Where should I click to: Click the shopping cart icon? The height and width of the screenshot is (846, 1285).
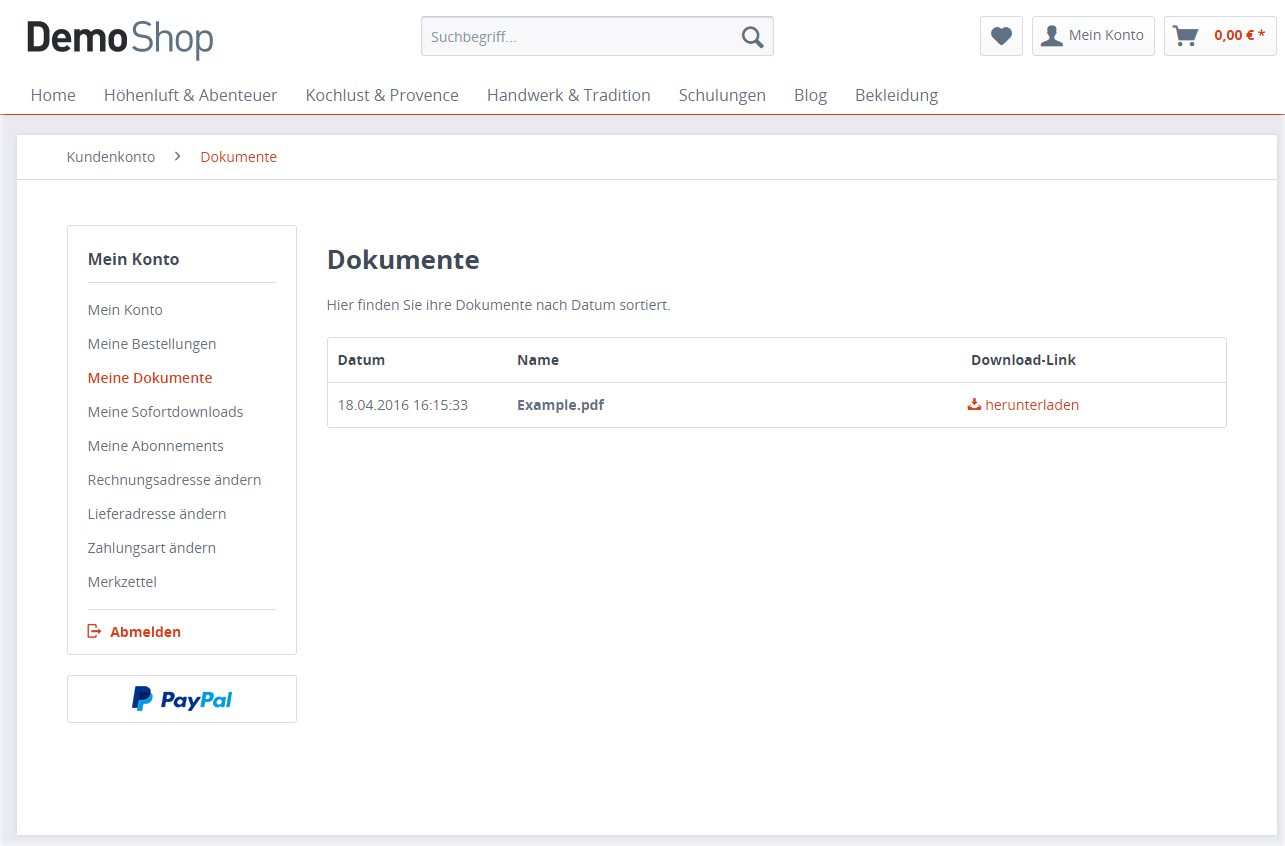[1185, 36]
